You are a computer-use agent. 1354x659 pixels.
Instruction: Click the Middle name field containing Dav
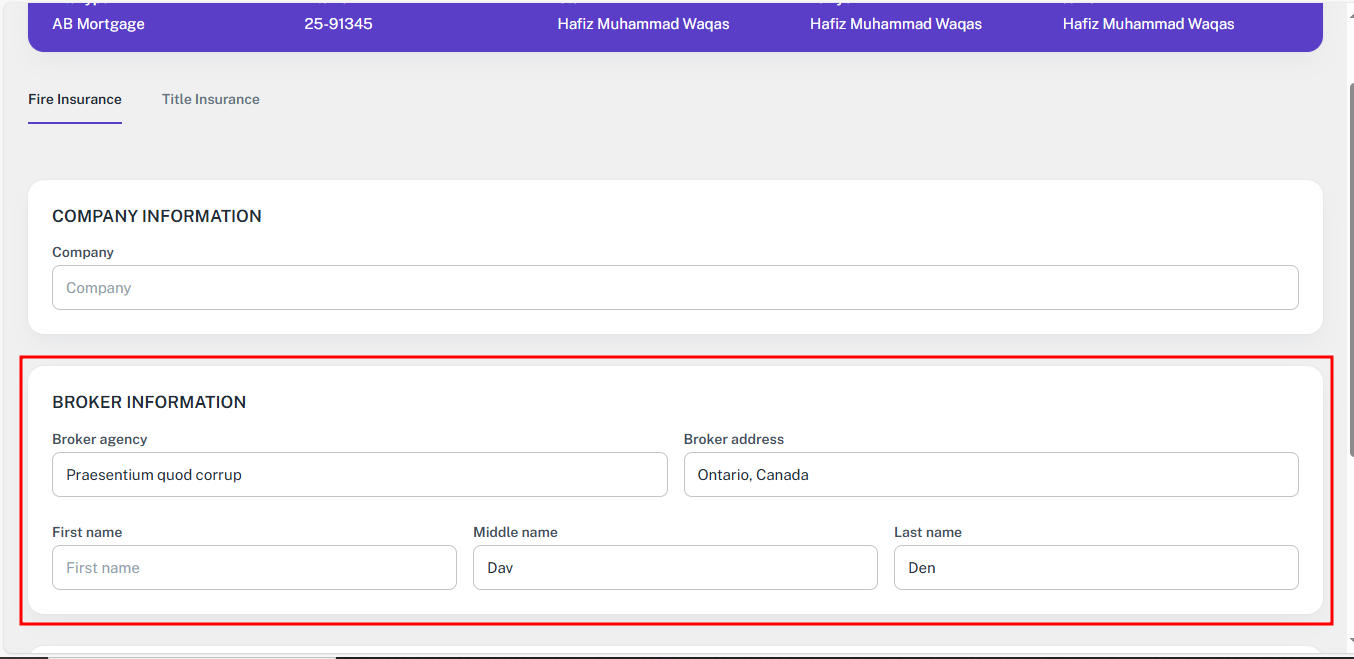675,568
